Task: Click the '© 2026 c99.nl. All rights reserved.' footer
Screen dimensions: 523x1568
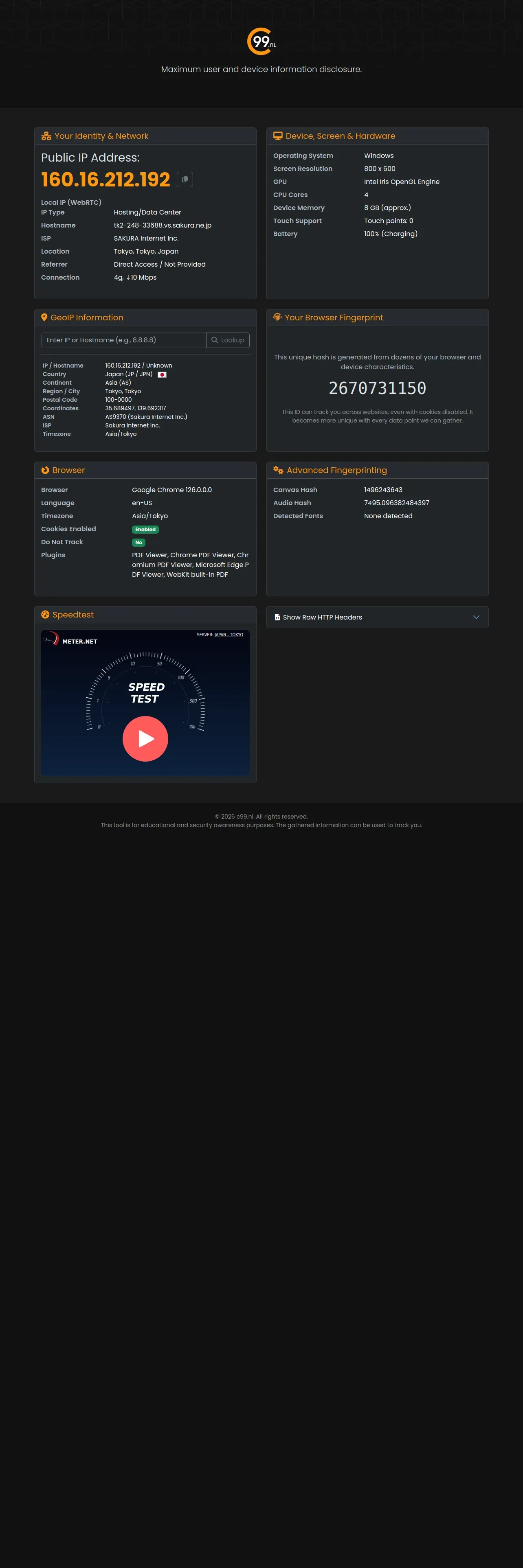Action: (x=262, y=817)
